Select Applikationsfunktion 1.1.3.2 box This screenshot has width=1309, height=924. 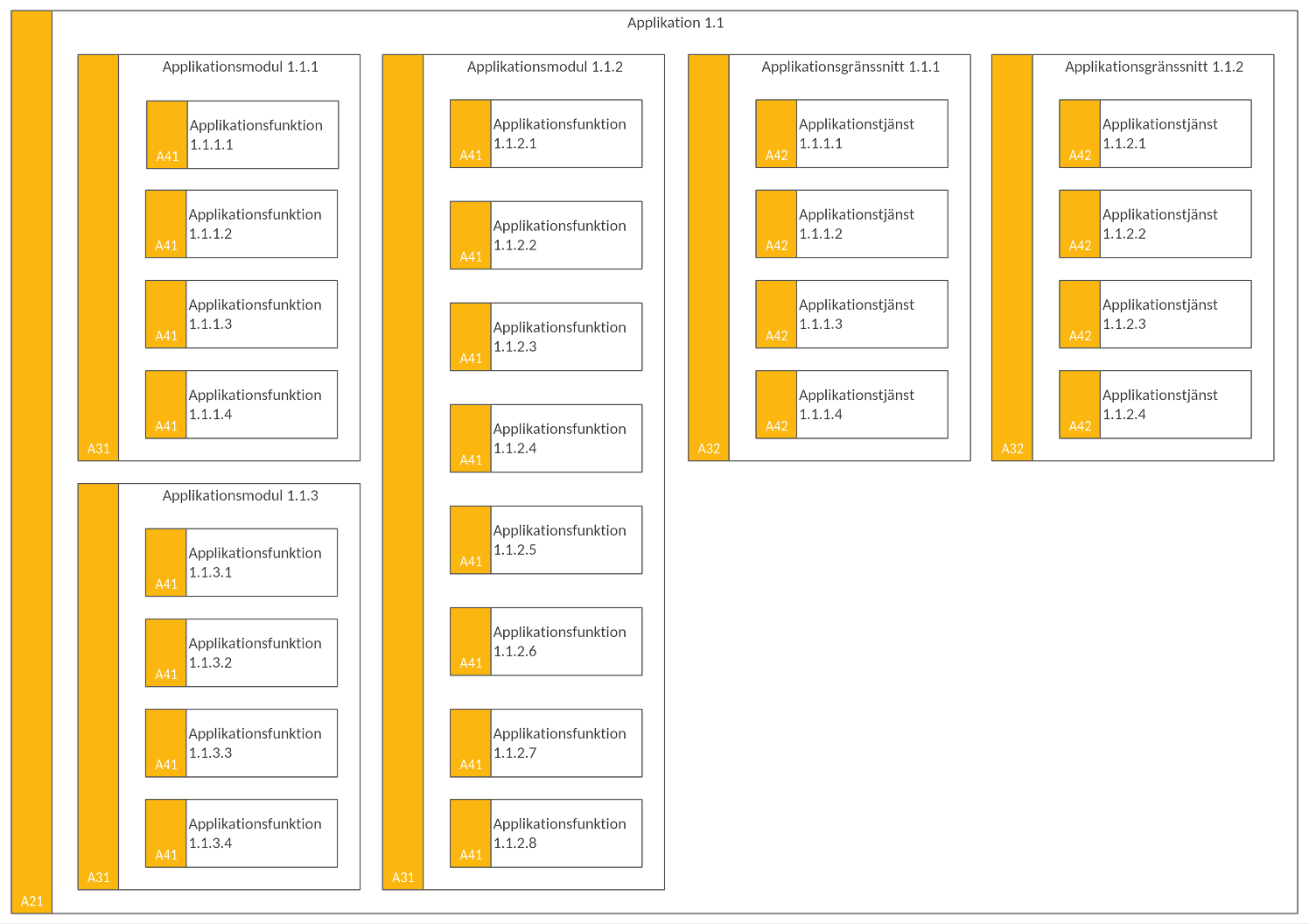(241, 653)
